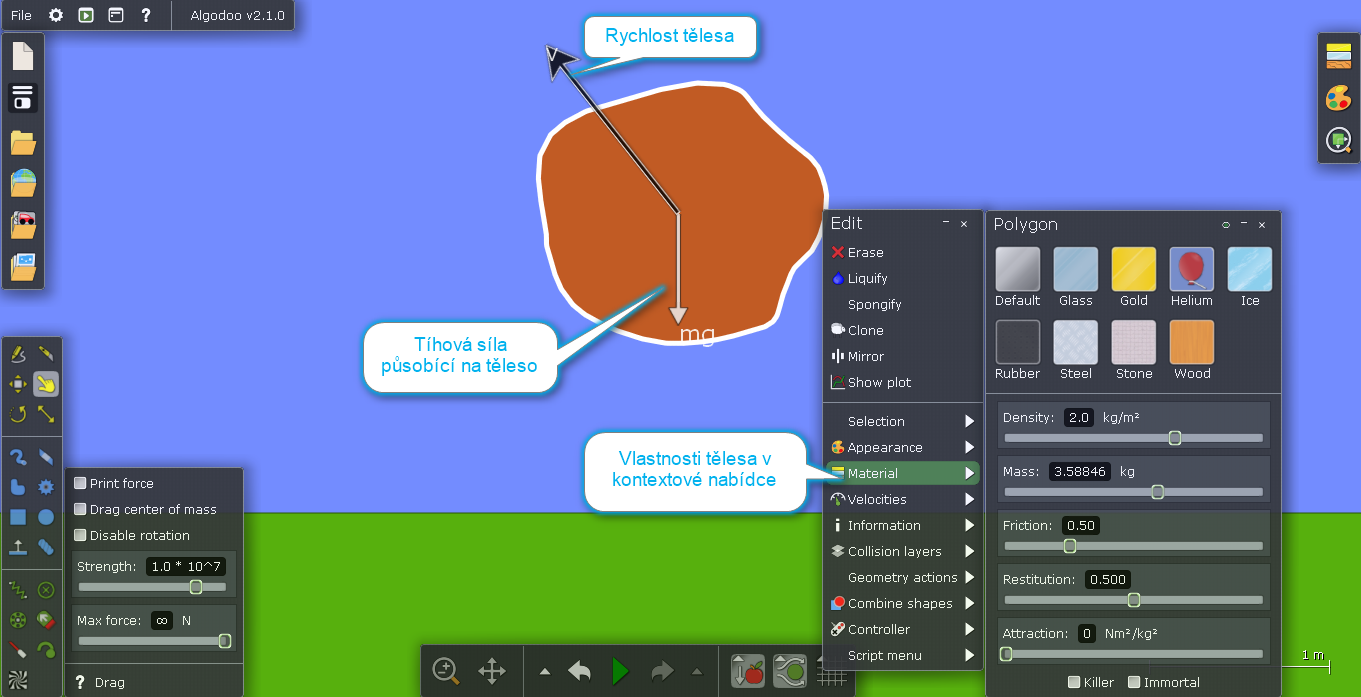Start the simulation with Play button
Screen dimensions: 1361x697
[620, 671]
